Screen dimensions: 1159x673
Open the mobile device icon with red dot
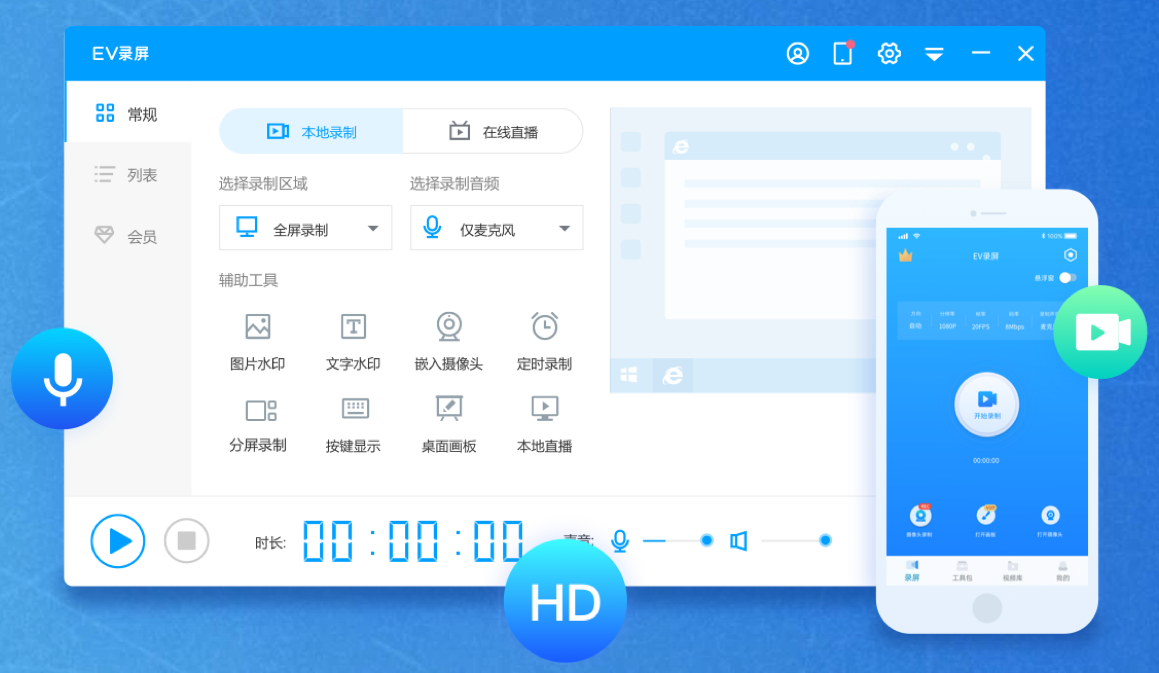click(x=843, y=53)
